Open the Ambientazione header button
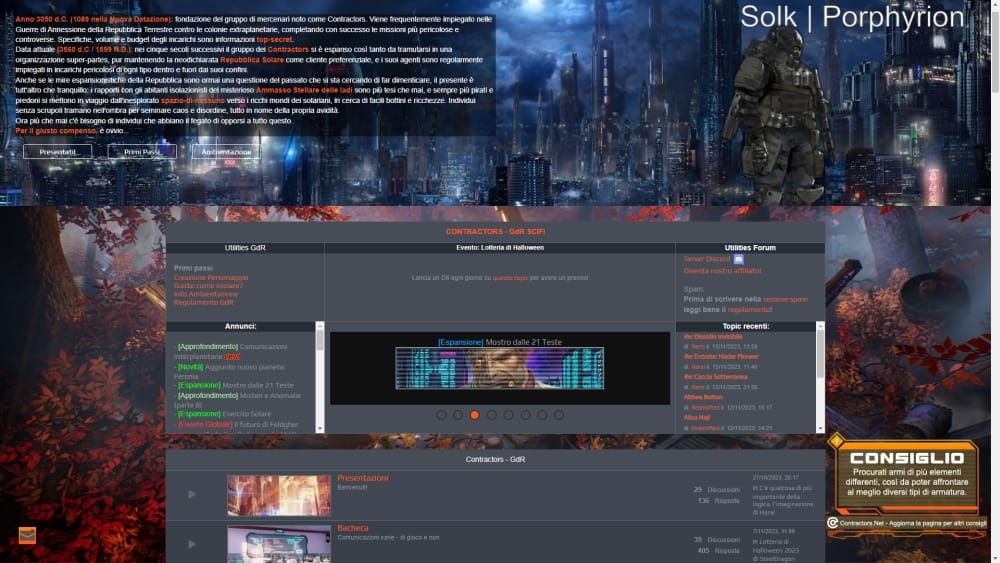Screen dimensions: 1000x563 point(226,152)
